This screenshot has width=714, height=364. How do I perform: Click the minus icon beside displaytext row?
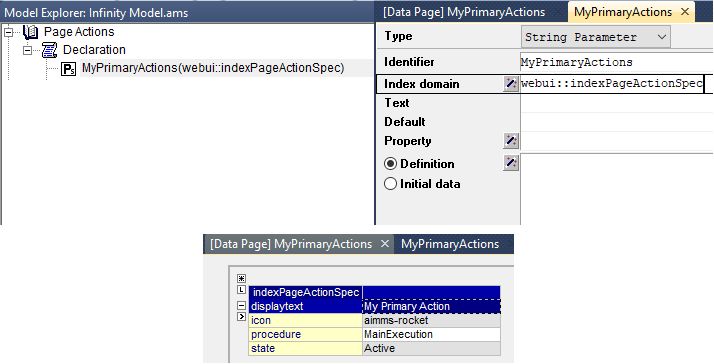[x=241, y=306]
